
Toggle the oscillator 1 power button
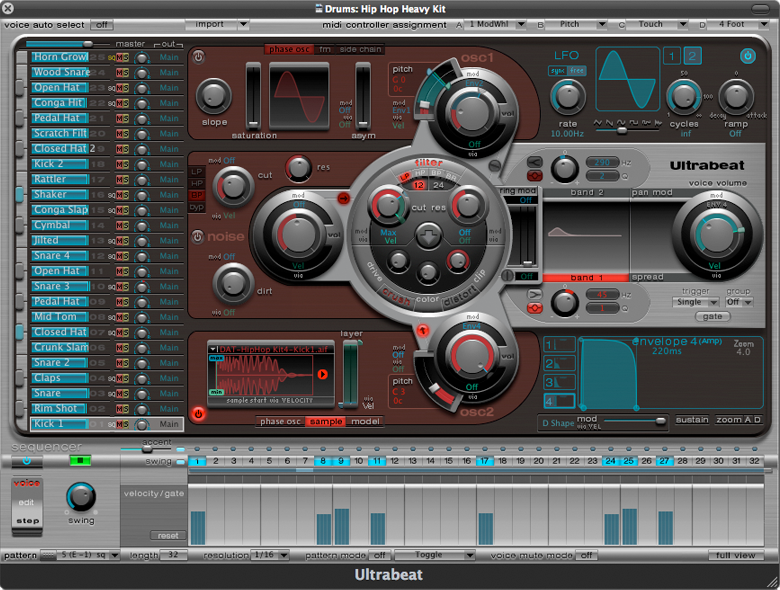click(x=197, y=58)
